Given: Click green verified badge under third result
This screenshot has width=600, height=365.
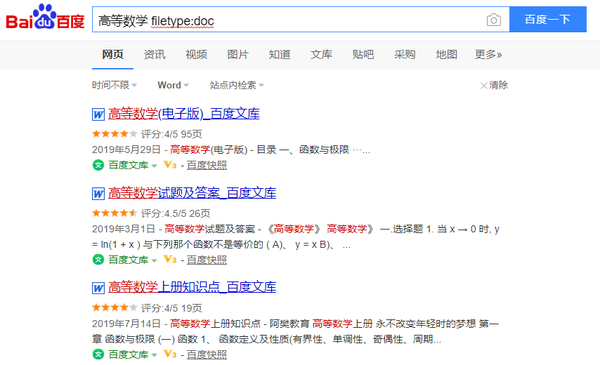Looking at the screenshot, I should pos(98,354).
